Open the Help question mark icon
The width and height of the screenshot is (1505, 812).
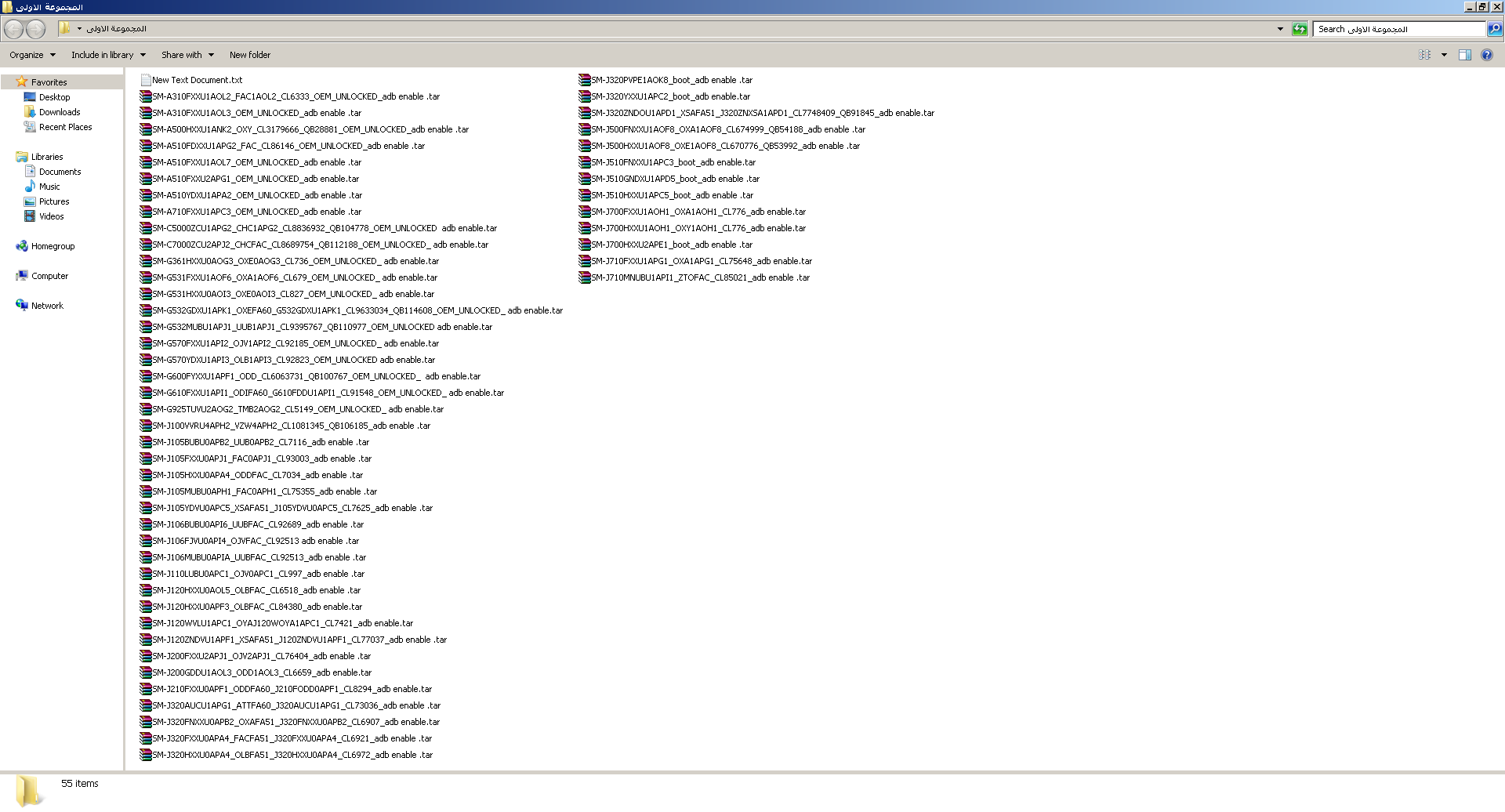(x=1487, y=55)
